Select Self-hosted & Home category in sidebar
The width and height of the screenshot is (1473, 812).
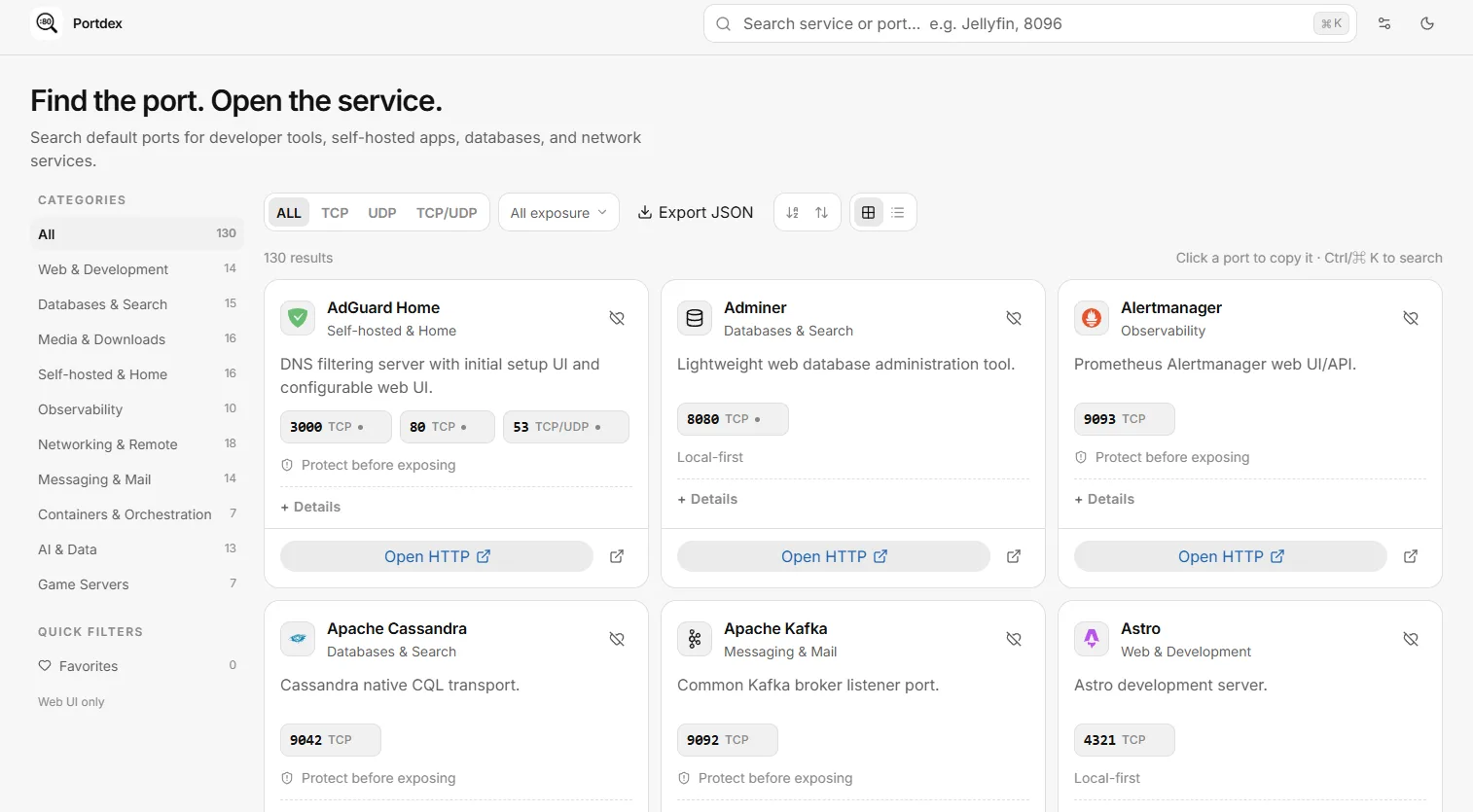pyautogui.click(x=136, y=374)
